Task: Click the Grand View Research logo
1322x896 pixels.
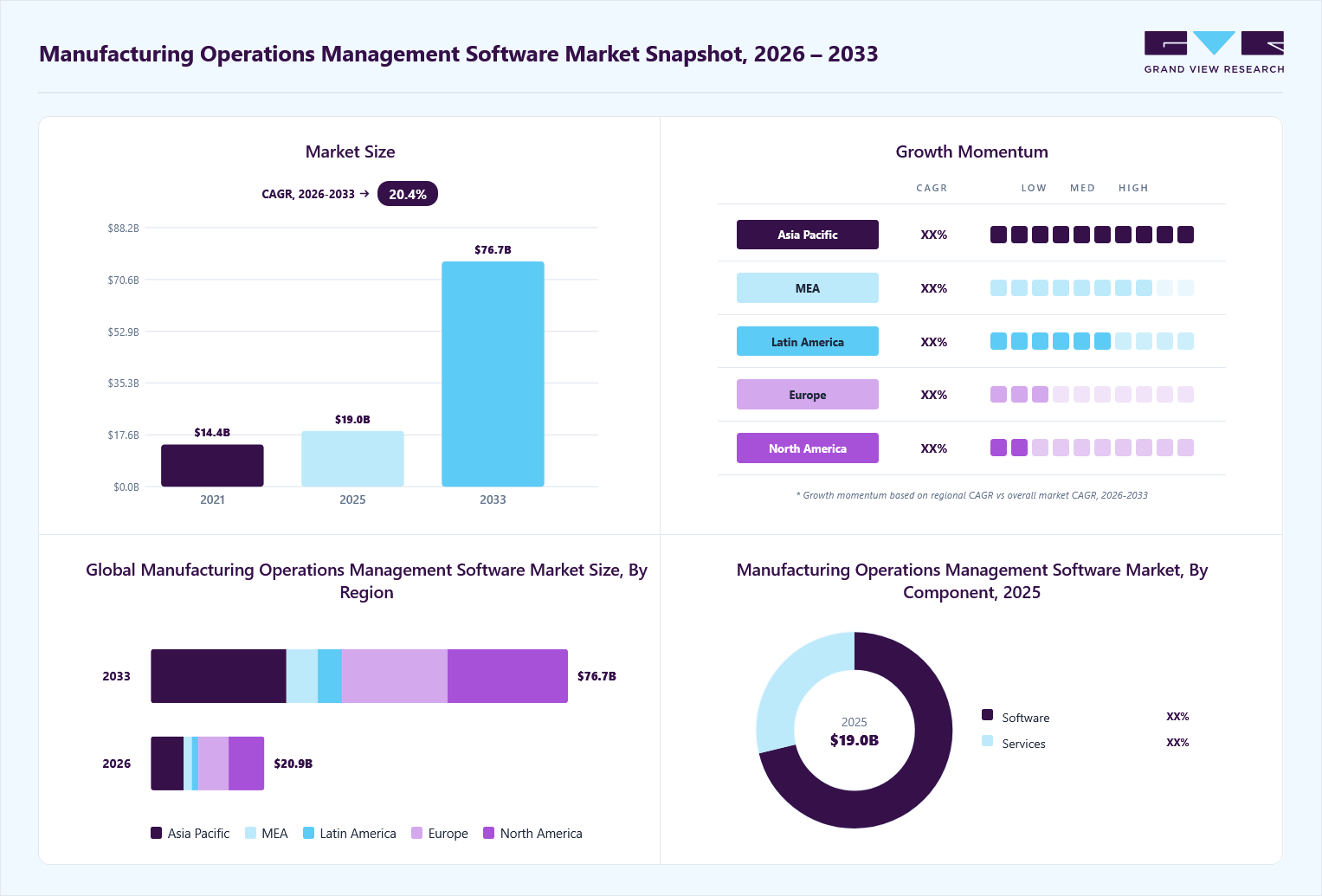Action: point(1214,52)
